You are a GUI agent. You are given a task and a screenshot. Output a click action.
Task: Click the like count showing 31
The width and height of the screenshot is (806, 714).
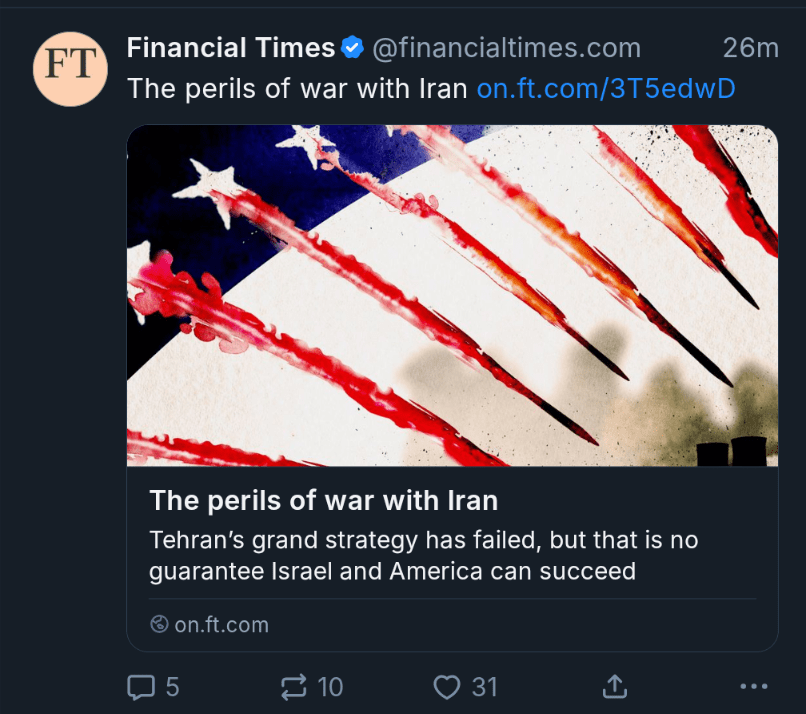[484, 687]
